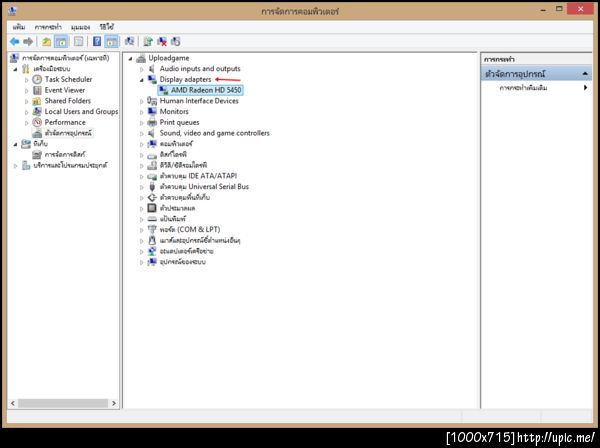Image resolution: width=600 pixels, height=448 pixels.
Task: Click the Processors (ตัวประมวลผล) chip icon
Action: click(152, 208)
